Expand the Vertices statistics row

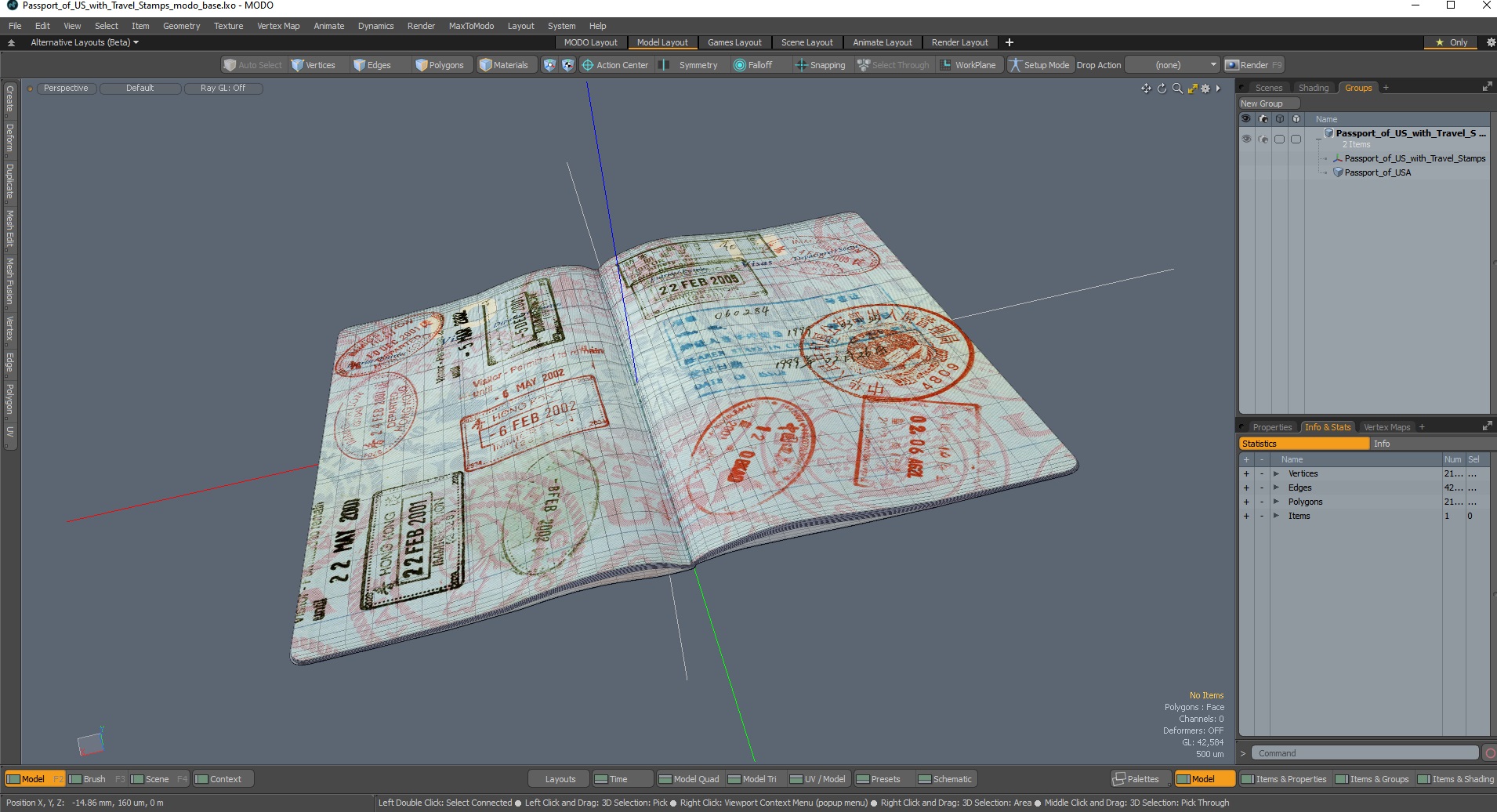1276,473
